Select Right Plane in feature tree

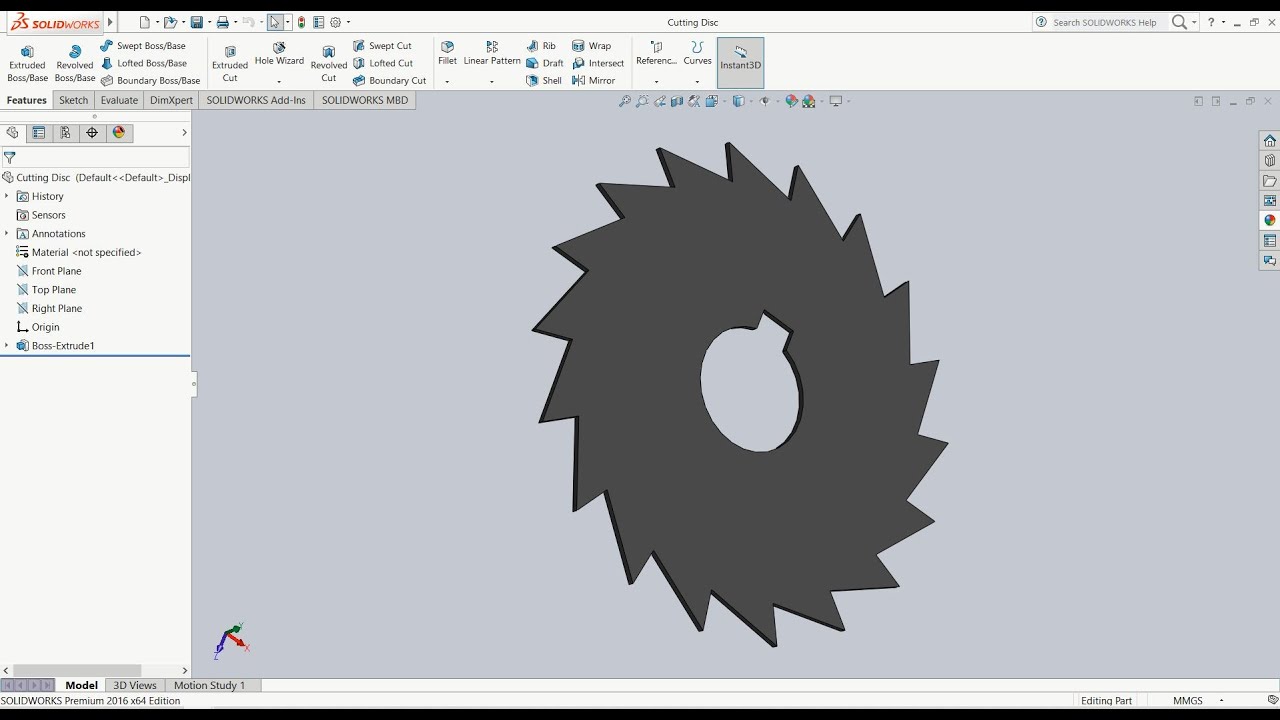(x=50, y=308)
